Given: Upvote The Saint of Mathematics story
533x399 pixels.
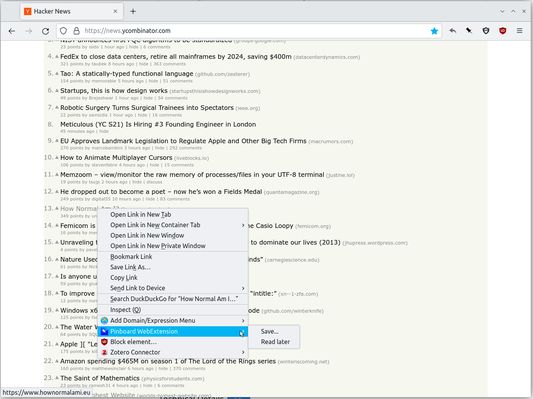Looking at the screenshot, I should [x=57, y=378].
